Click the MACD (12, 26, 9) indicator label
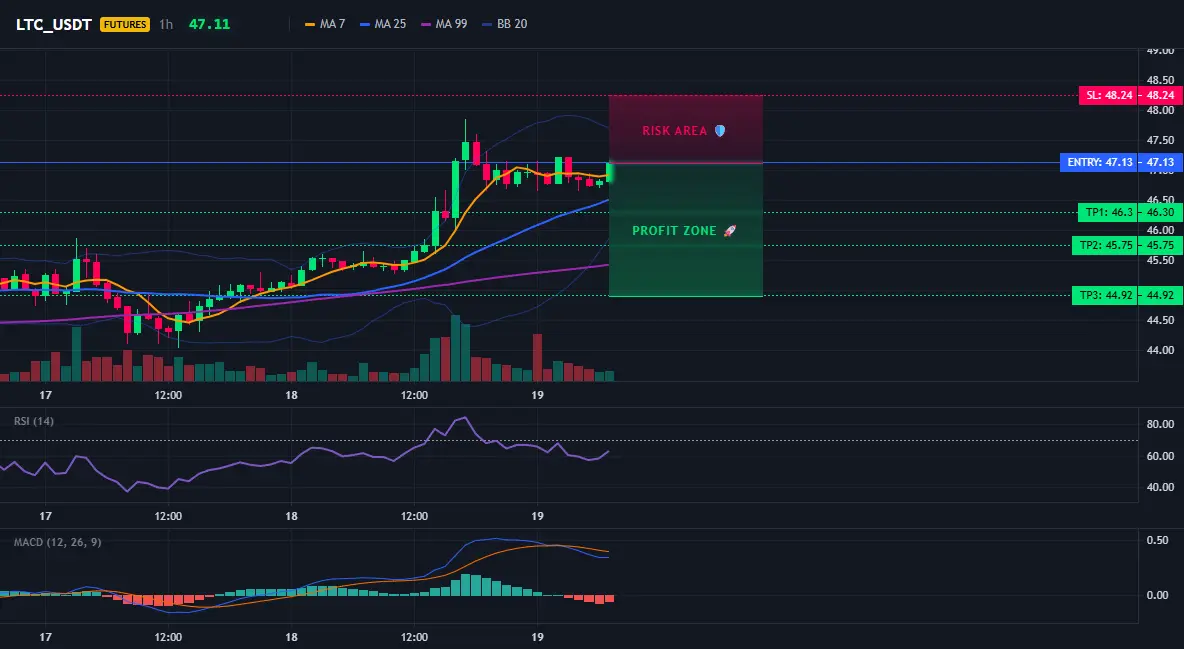This screenshot has width=1184, height=649. [x=57, y=542]
